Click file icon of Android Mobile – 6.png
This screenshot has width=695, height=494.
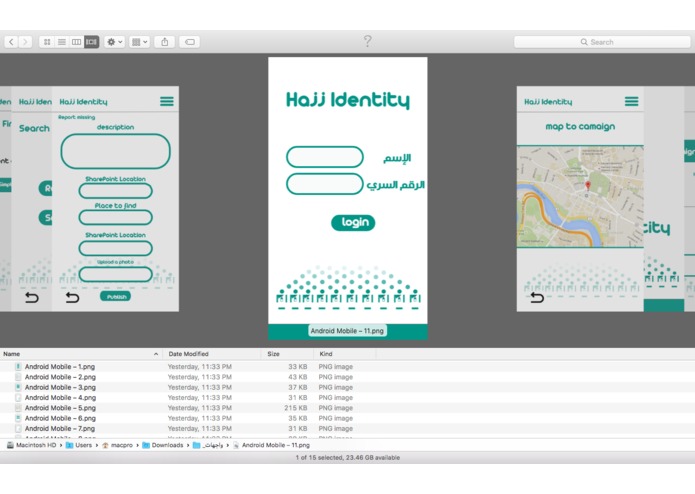18,418
